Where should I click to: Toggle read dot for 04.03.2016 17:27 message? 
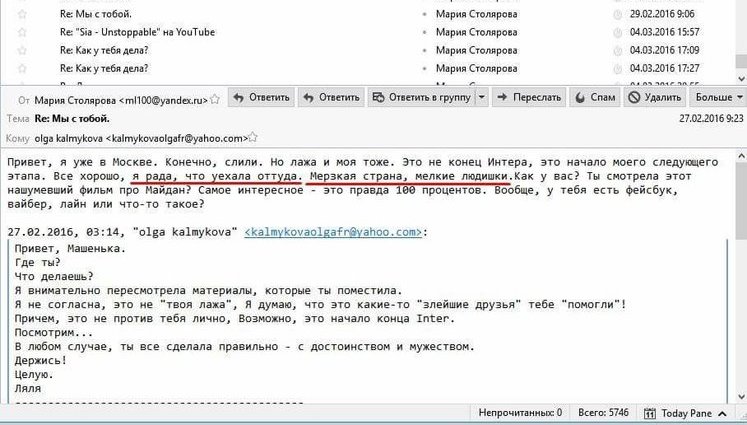(424, 69)
